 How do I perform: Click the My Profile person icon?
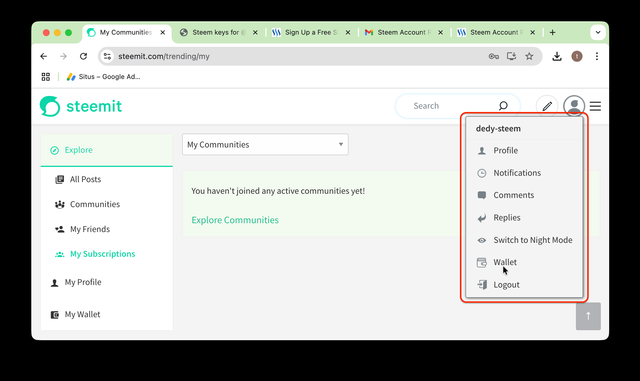point(54,283)
